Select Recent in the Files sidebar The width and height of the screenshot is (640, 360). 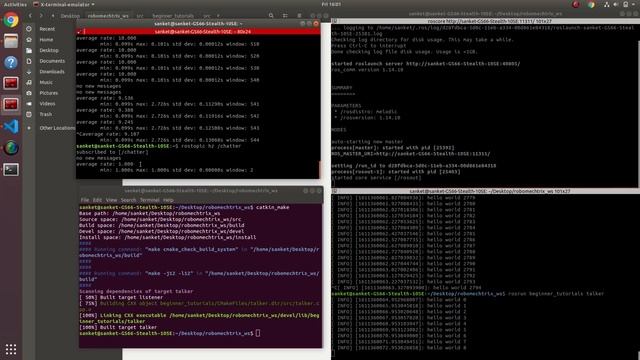click(47, 29)
